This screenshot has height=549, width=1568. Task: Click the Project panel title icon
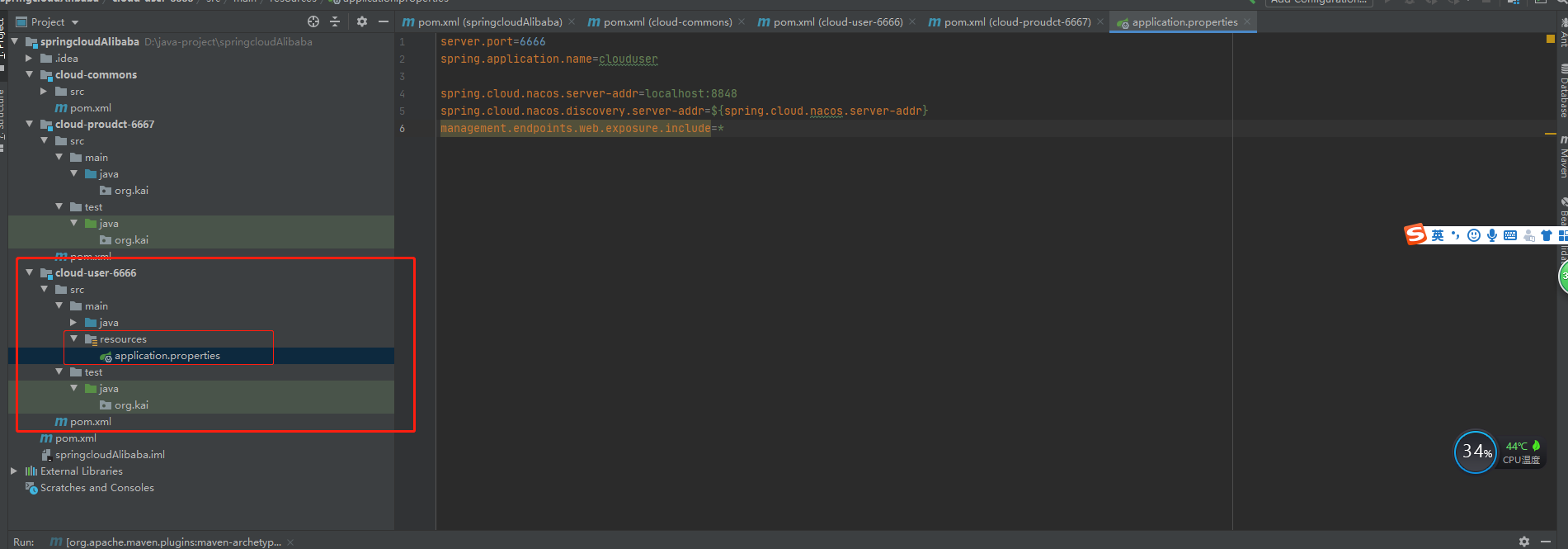tap(22, 22)
